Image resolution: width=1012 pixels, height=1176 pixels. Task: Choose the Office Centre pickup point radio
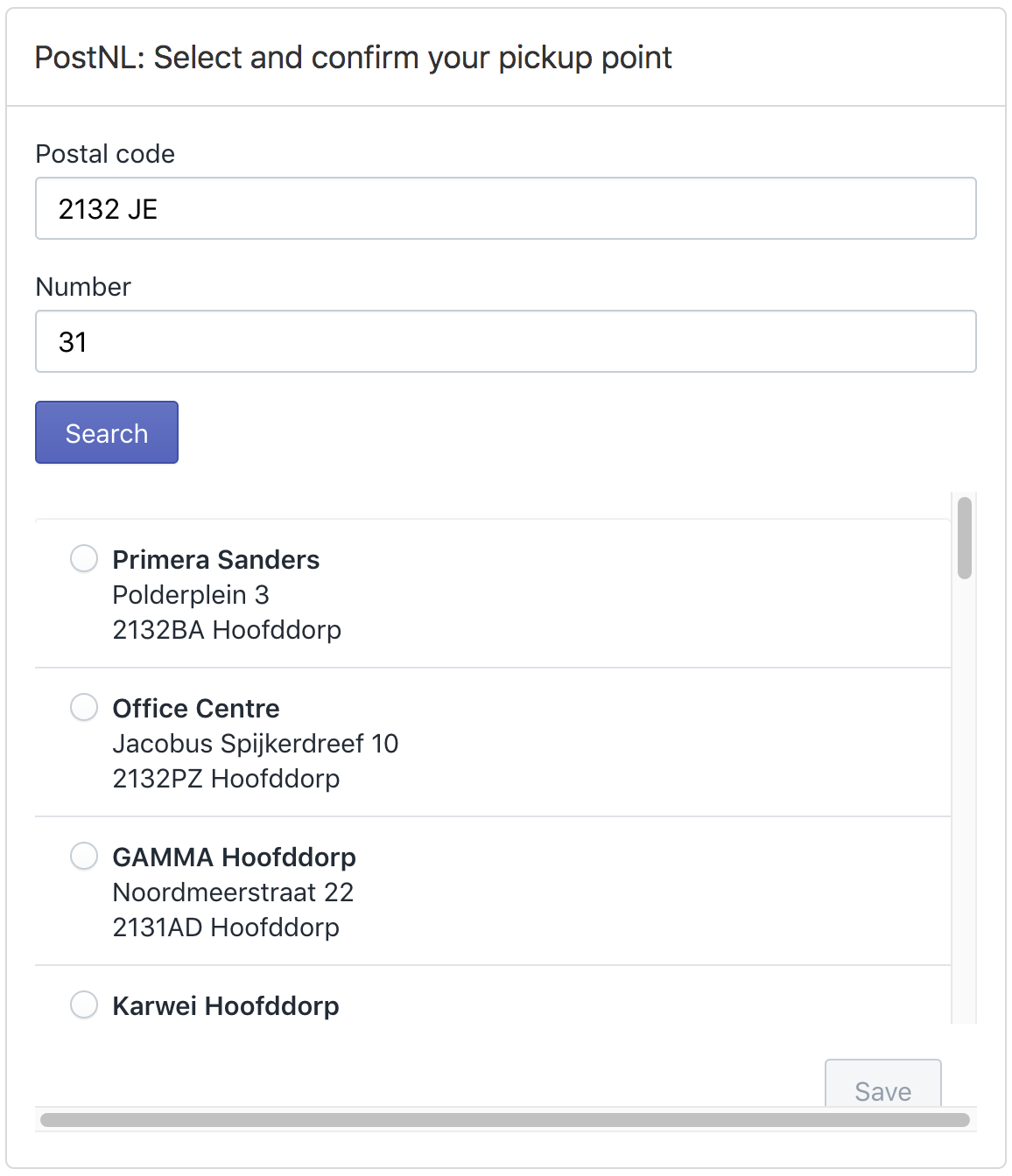(84, 707)
